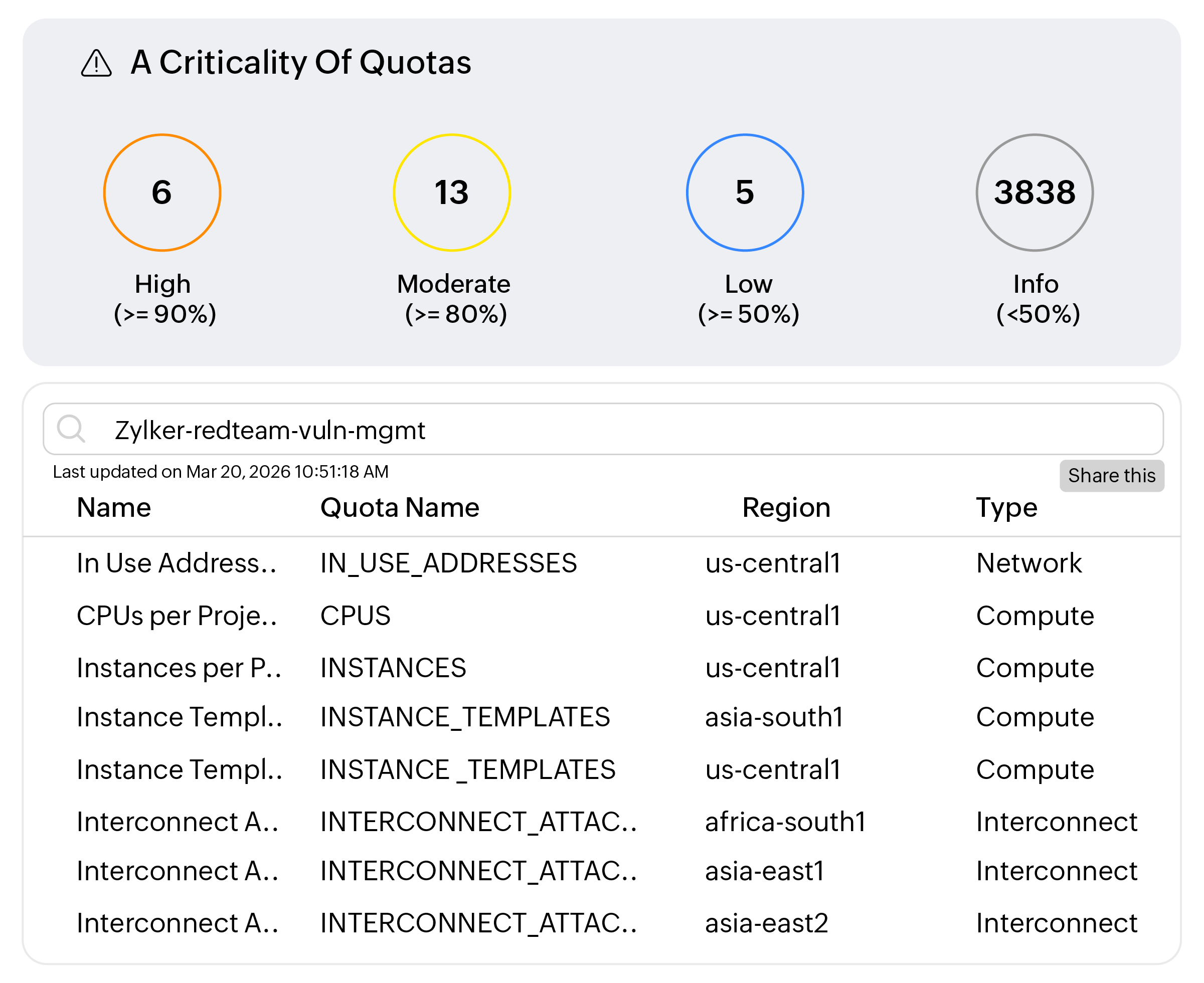The image size is (1204, 983).
Task: Click the asia-south1 region cell
Action: (774, 717)
